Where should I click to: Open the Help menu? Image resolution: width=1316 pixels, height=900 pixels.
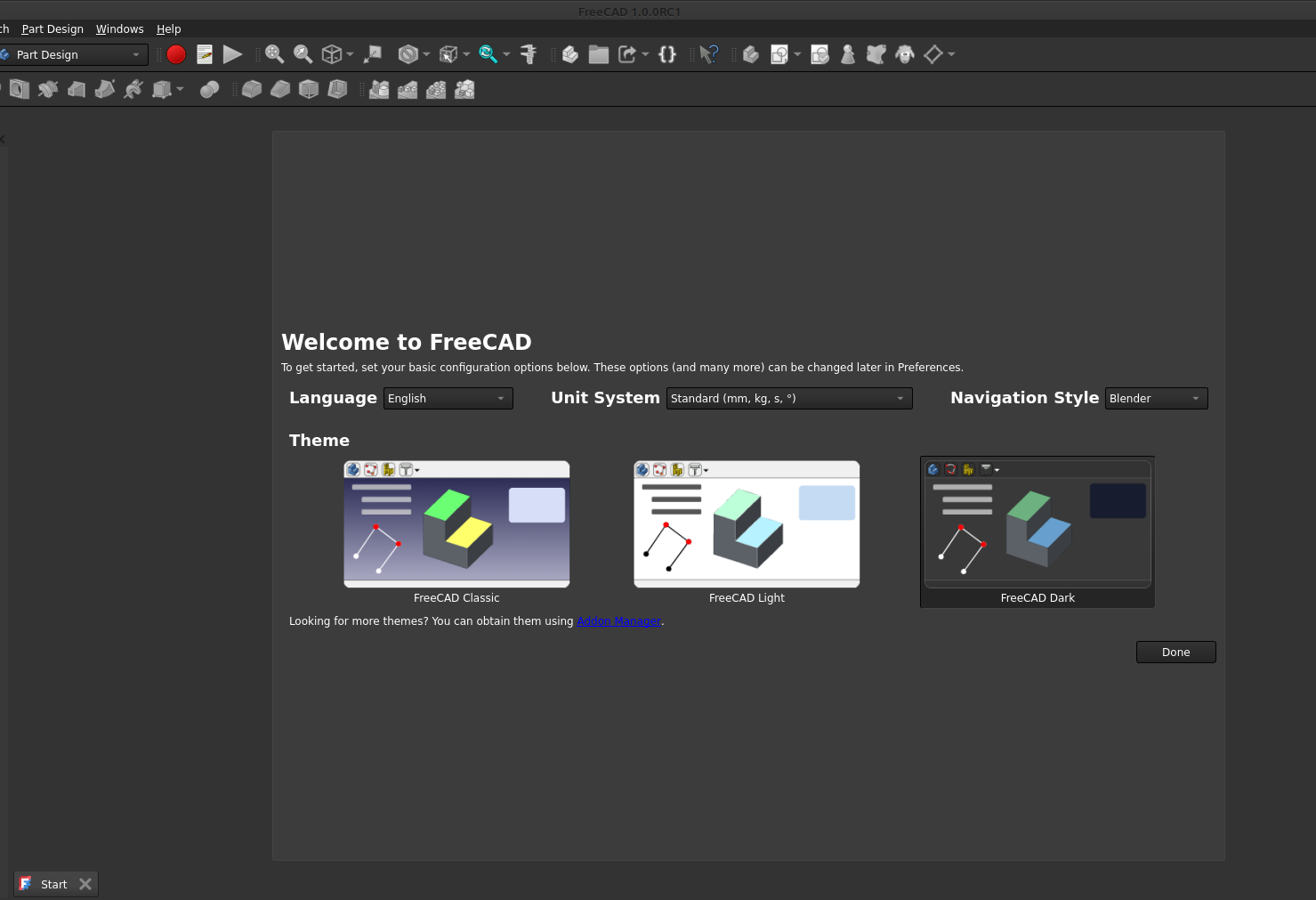coord(169,28)
